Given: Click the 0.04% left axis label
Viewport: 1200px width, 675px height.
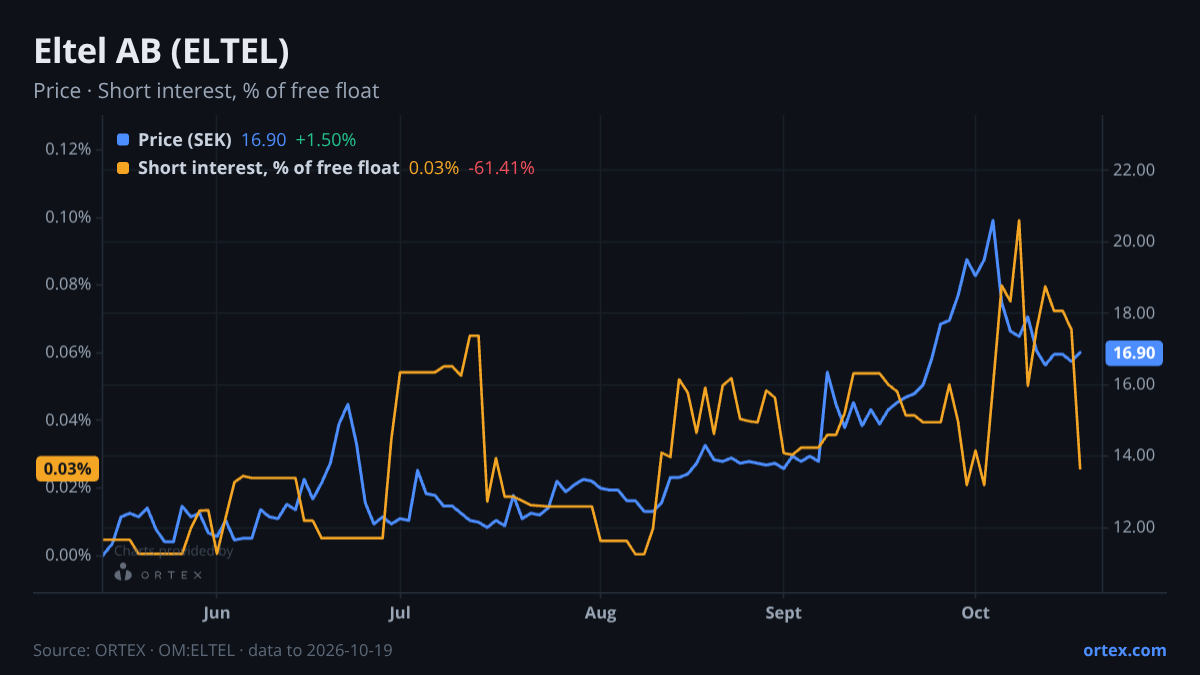Looking at the screenshot, I should [x=69, y=420].
